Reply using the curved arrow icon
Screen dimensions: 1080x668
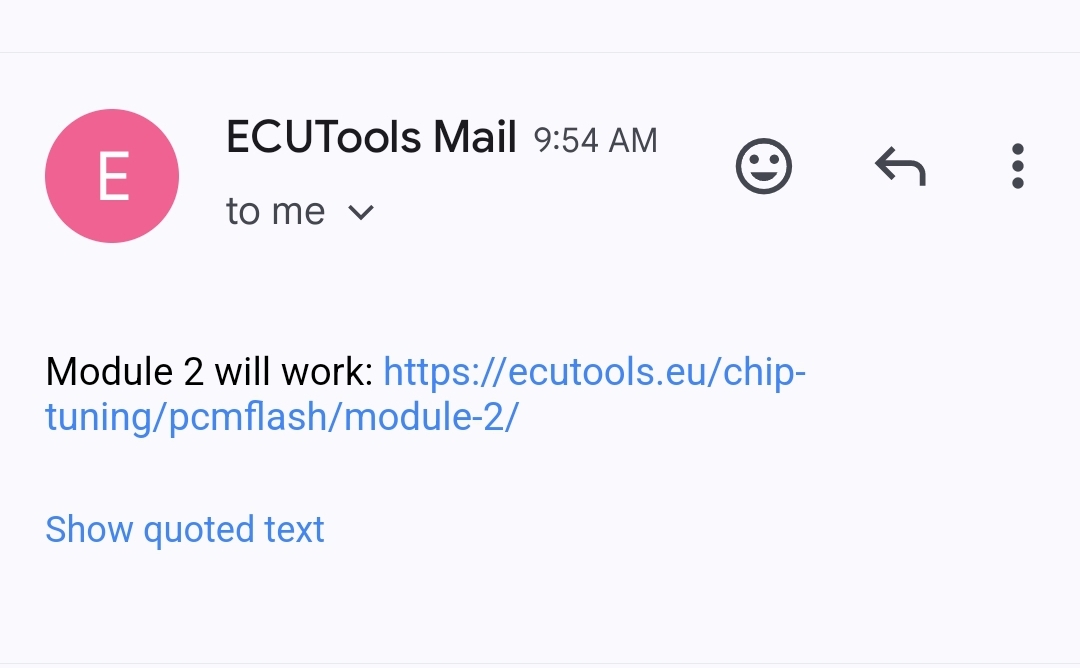pos(900,166)
